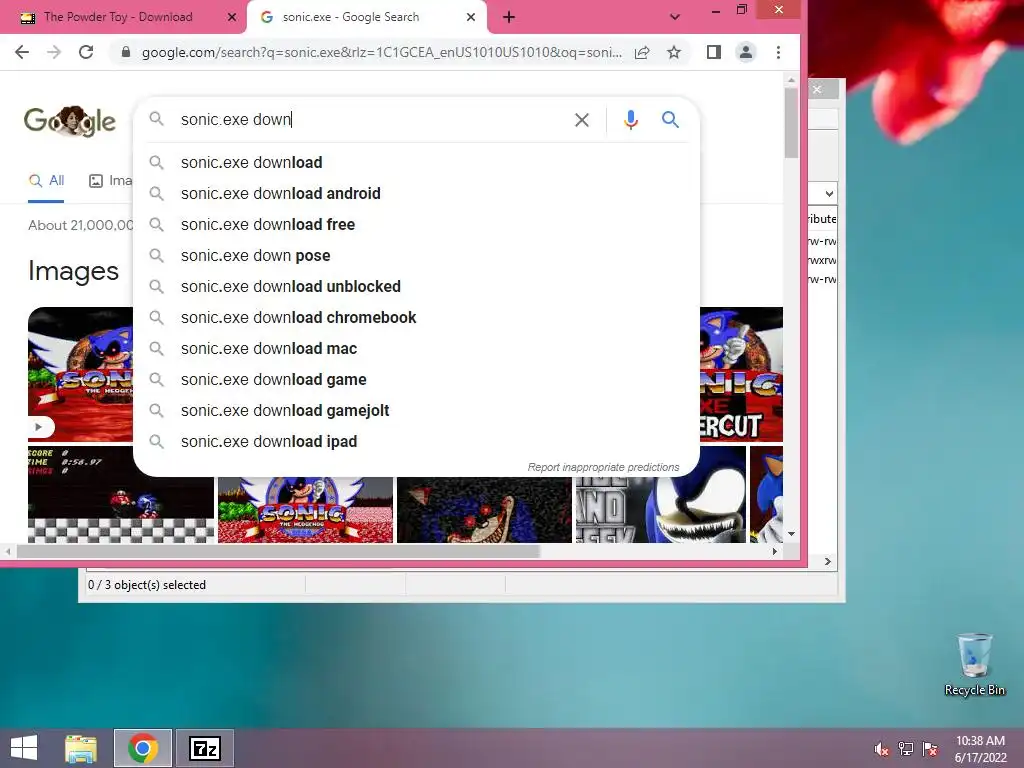
Task: Switch to The Powder Toy - Download tab
Action: [118, 17]
